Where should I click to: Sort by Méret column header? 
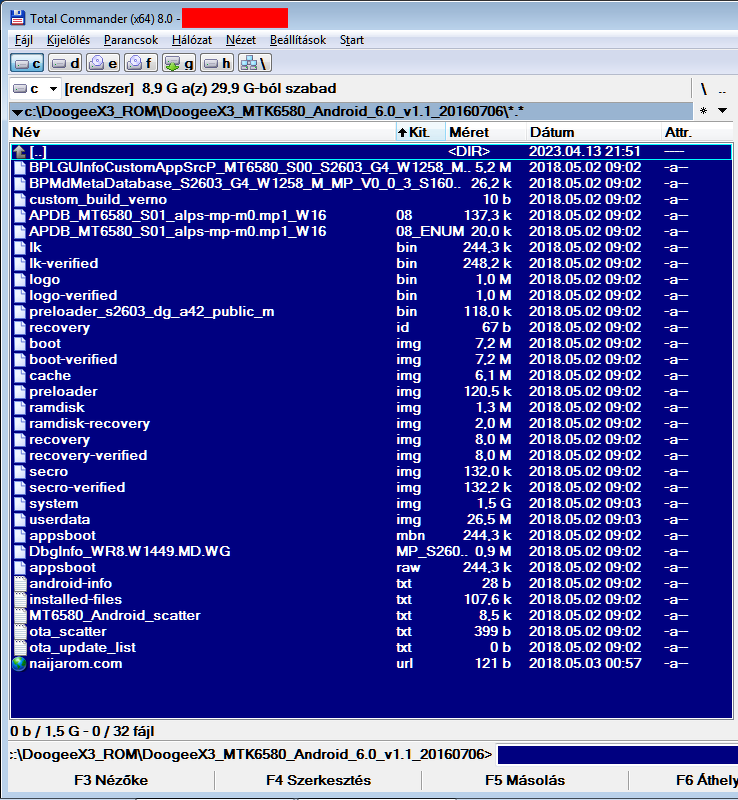(x=486, y=132)
